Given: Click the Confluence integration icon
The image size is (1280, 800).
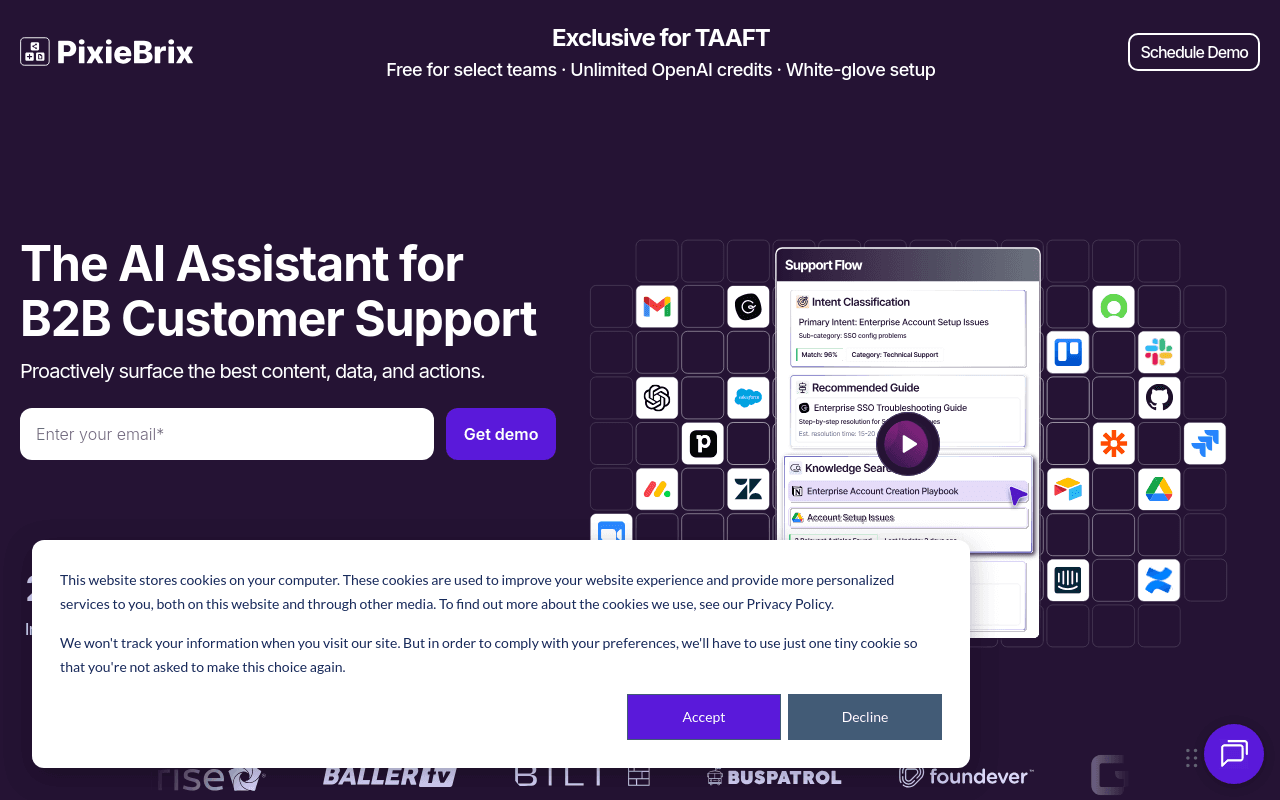Looking at the screenshot, I should coord(1159,580).
